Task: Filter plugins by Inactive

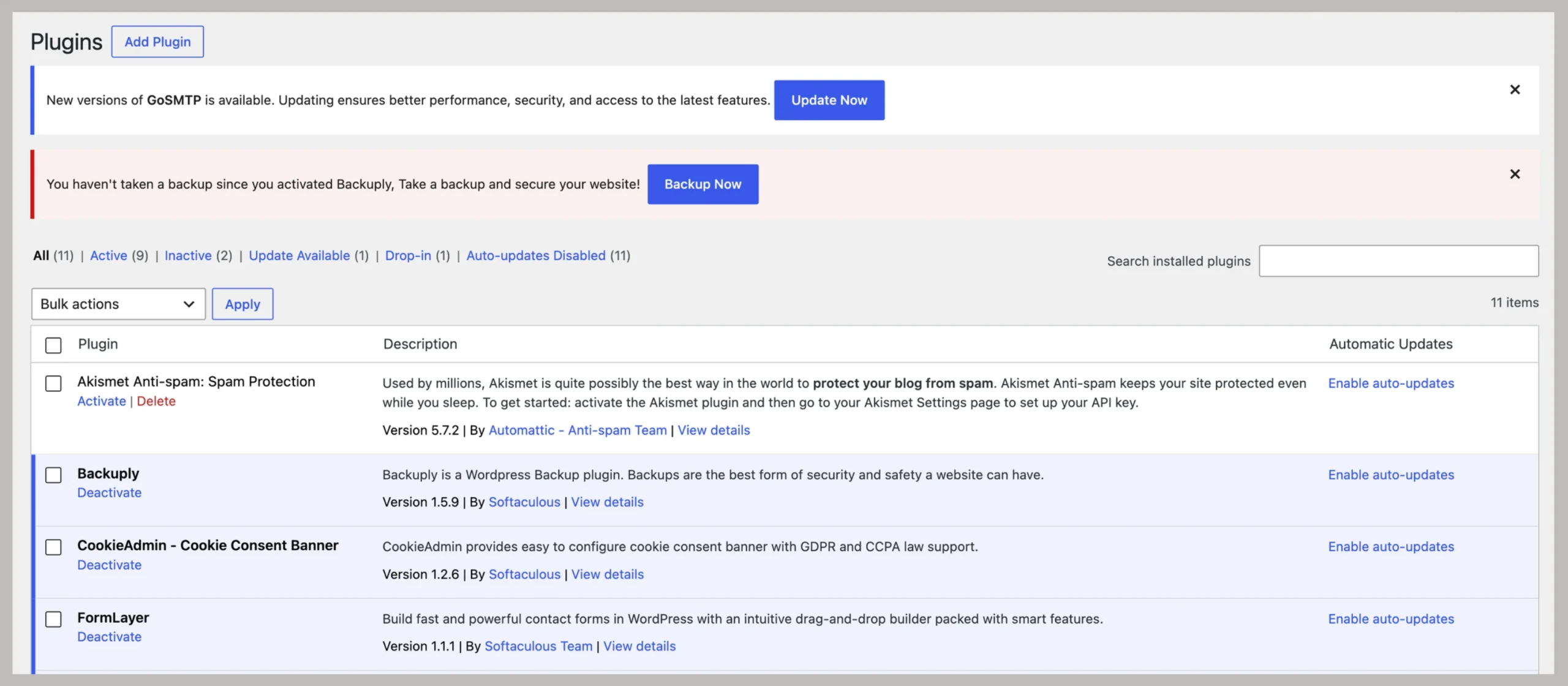Action: pyautogui.click(x=188, y=255)
